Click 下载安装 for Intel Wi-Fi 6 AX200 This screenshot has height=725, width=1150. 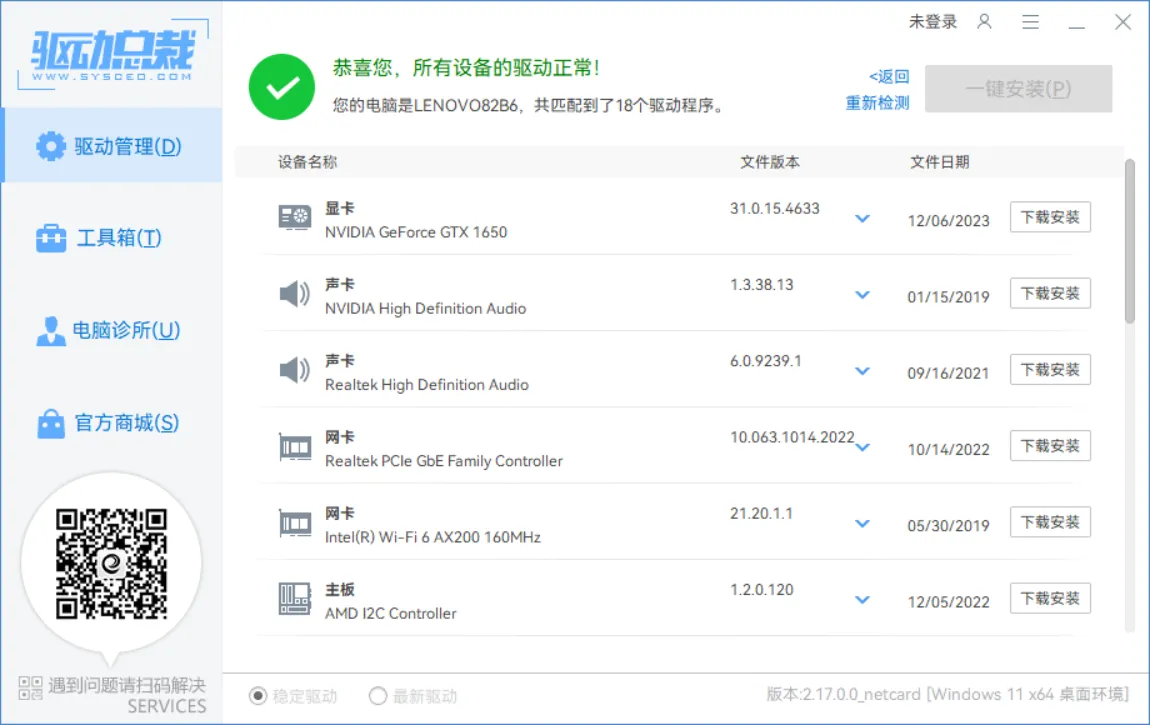tap(1050, 521)
